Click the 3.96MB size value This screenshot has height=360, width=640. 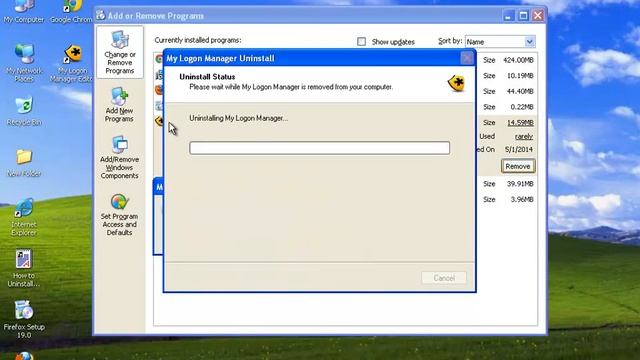click(522, 199)
